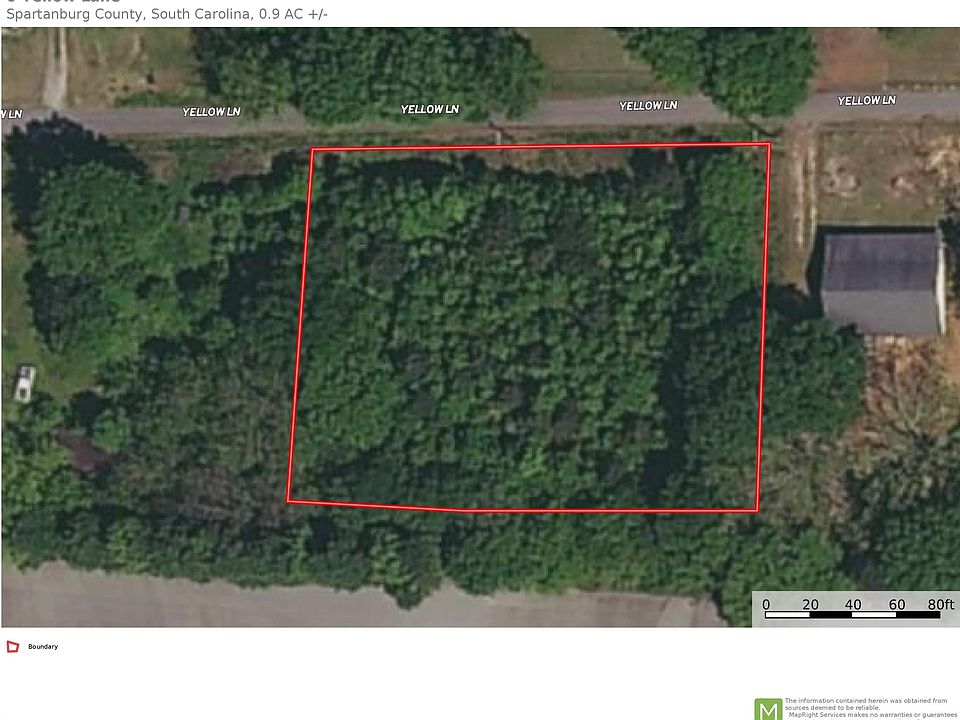Click the 0 mark on the scale bar

pyautogui.click(x=766, y=604)
